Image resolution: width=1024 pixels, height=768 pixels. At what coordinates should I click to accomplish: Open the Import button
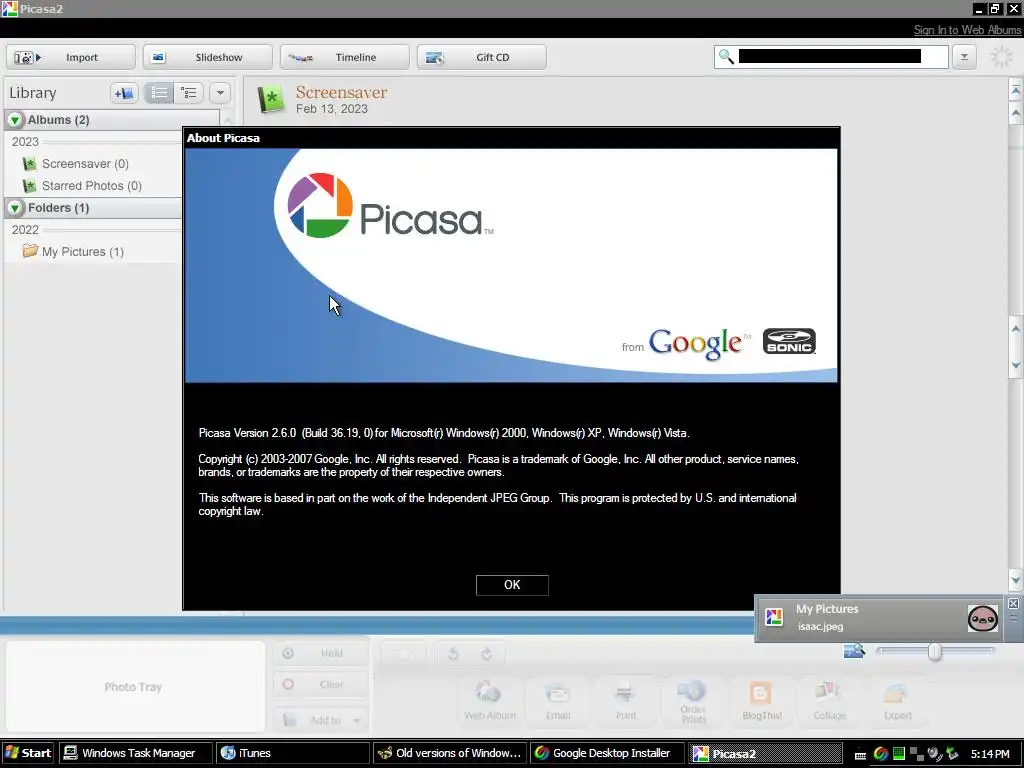click(x=71, y=57)
